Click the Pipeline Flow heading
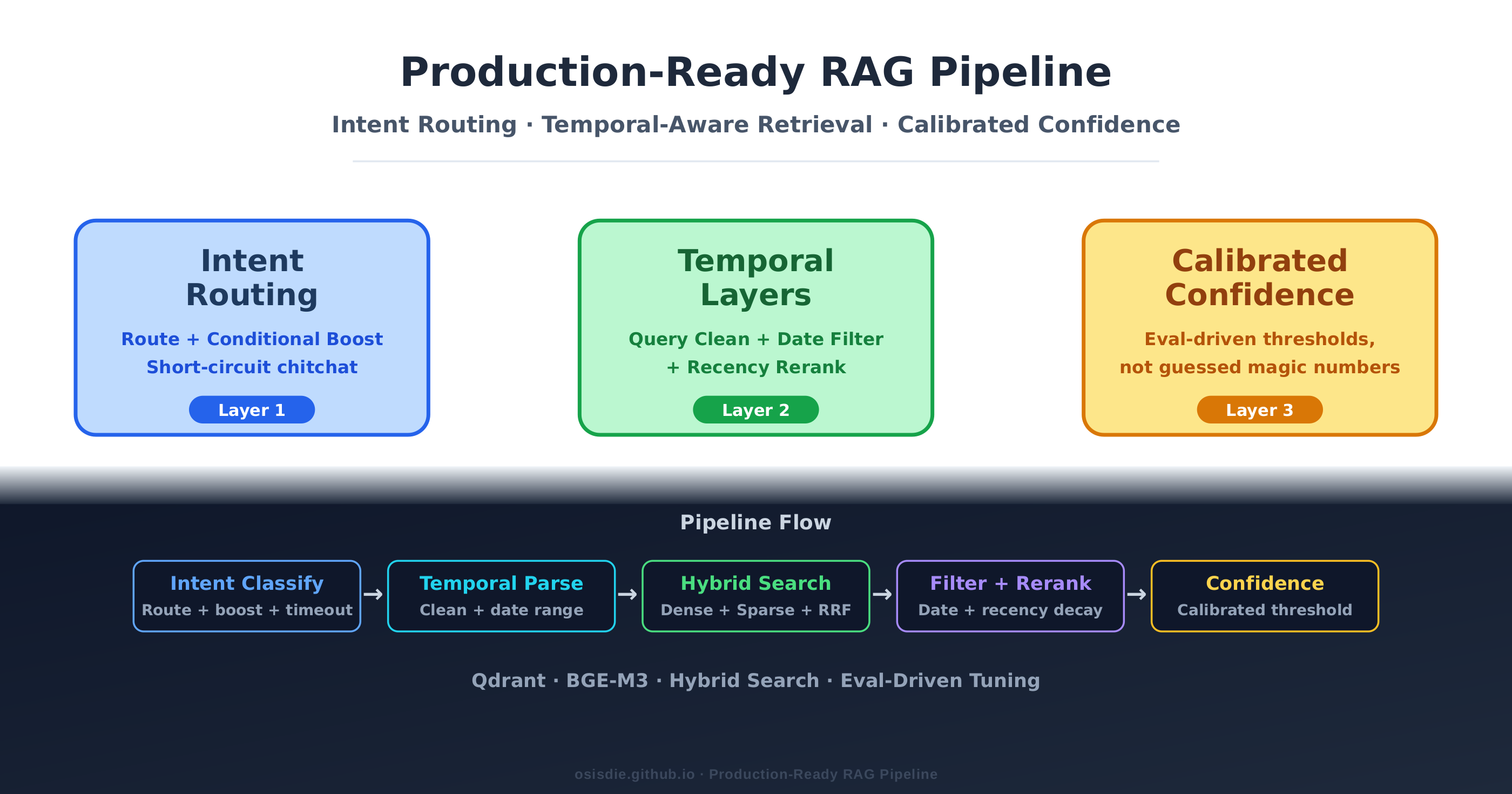1512x794 pixels. (x=756, y=522)
